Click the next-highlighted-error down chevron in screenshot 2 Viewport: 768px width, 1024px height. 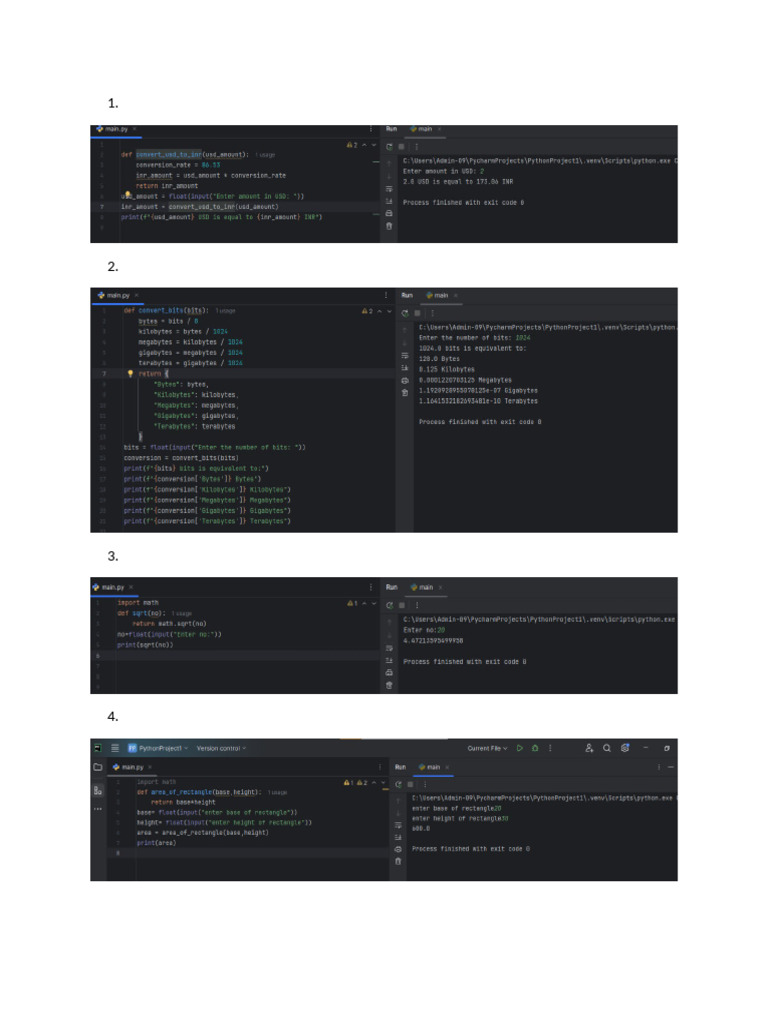[x=389, y=311]
